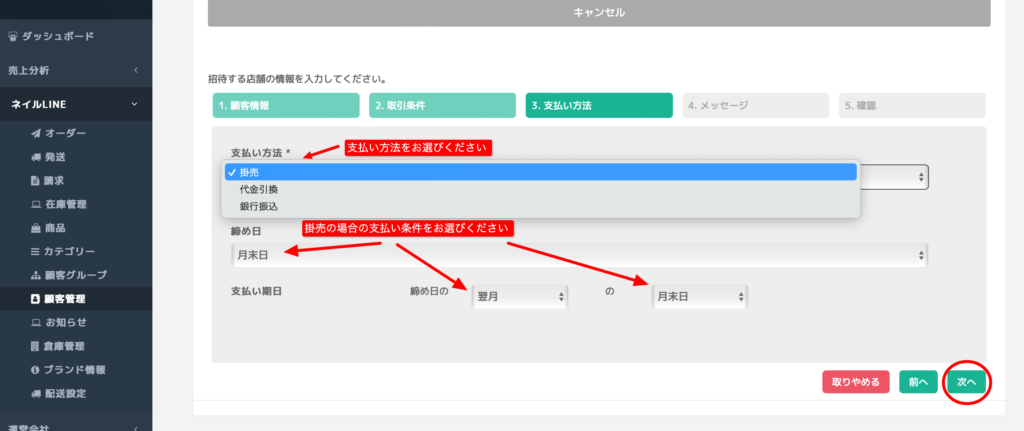The image size is (1024, 431).
Task: Click the ブランド情報 info icon
Action: [x=35, y=370]
